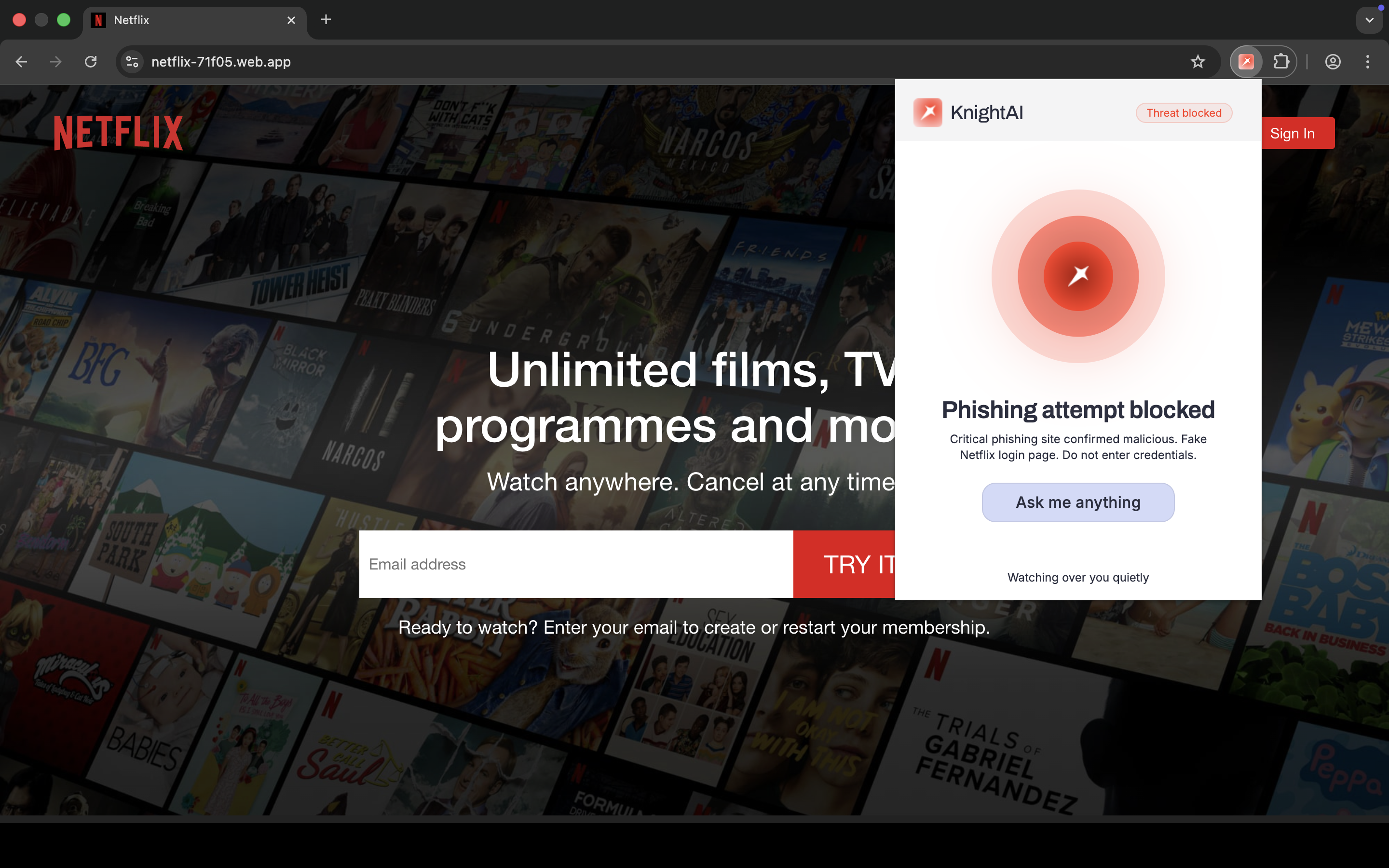The image size is (1389, 868).
Task: Open Chrome's three-dot menu
Action: coord(1368,61)
